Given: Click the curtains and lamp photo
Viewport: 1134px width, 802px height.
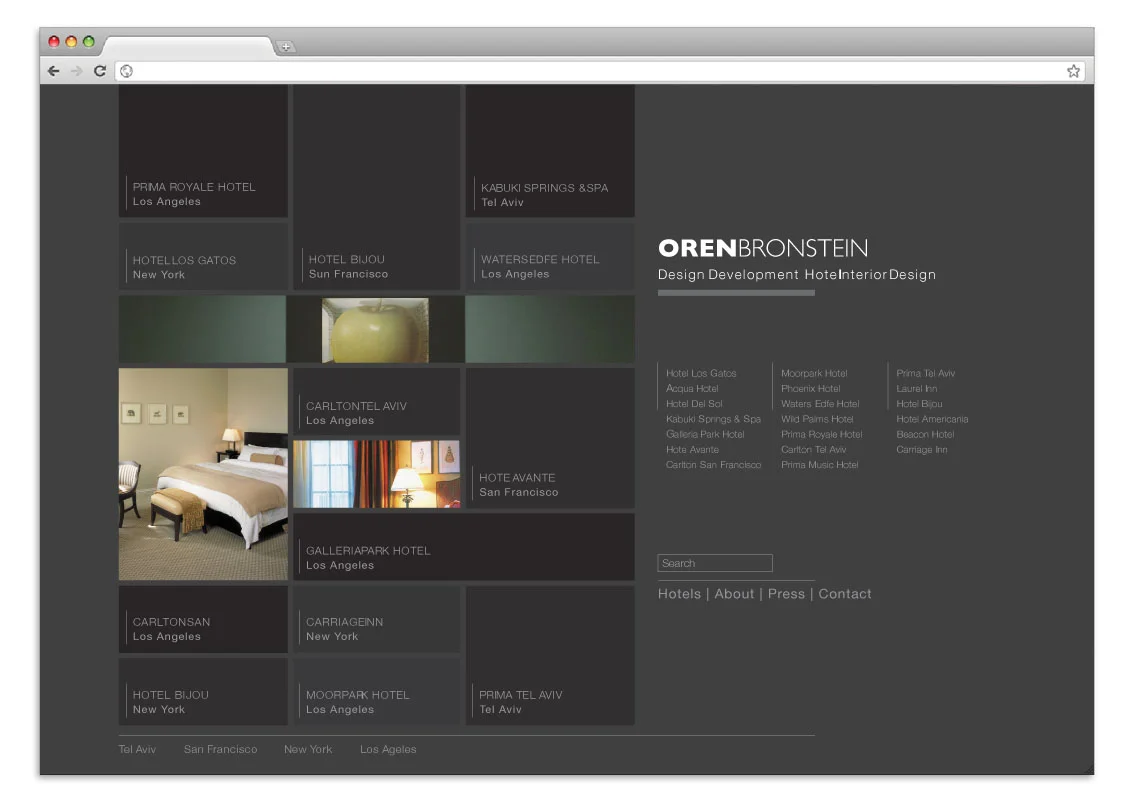Looking at the screenshot, I should click(377, 474).
